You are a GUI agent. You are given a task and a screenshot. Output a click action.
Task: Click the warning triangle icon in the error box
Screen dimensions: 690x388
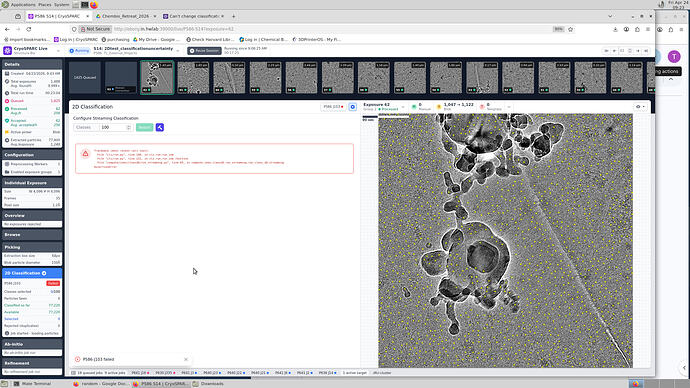pos(85,154)
